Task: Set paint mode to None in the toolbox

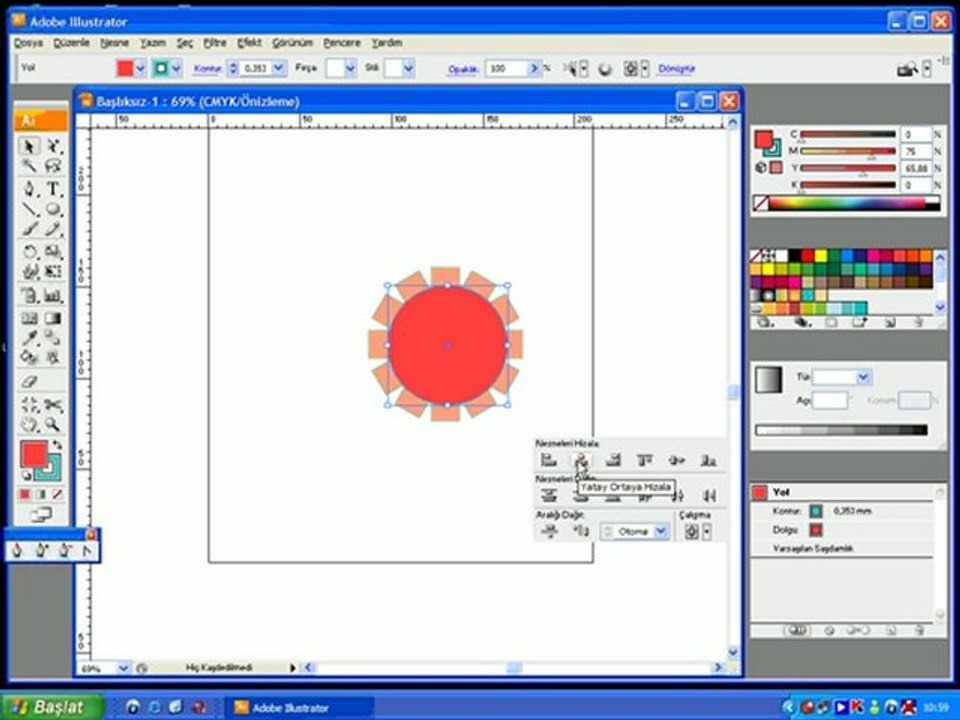Action: 57,494
